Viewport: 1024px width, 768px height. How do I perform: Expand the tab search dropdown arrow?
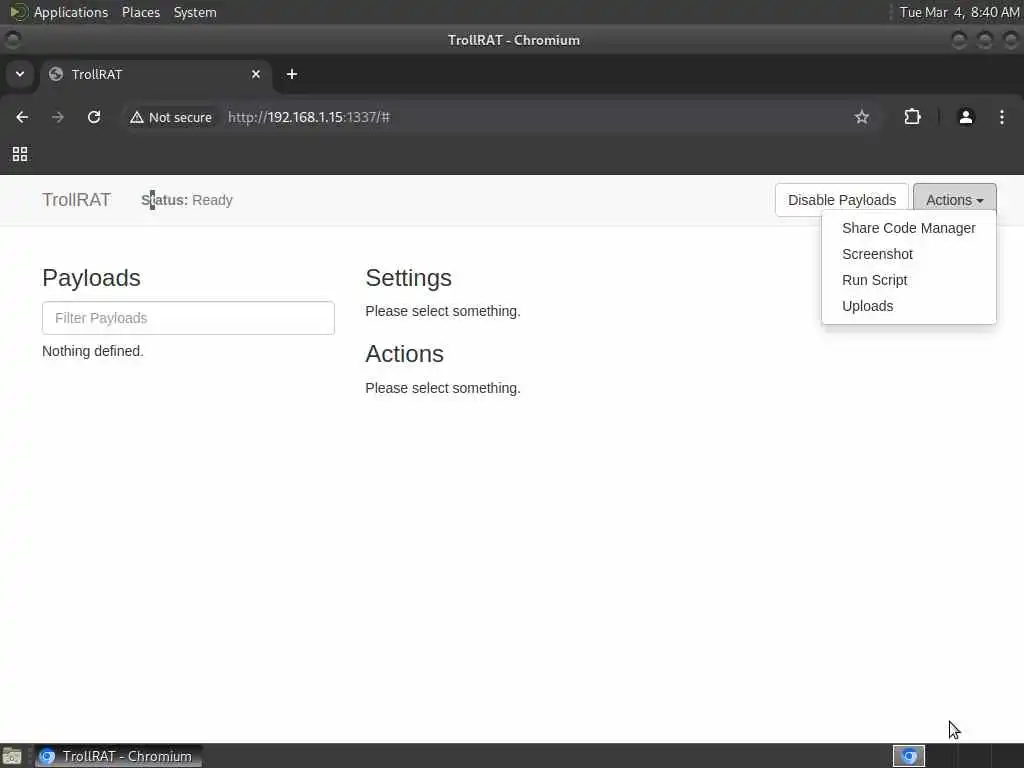[x=20, y=74]
